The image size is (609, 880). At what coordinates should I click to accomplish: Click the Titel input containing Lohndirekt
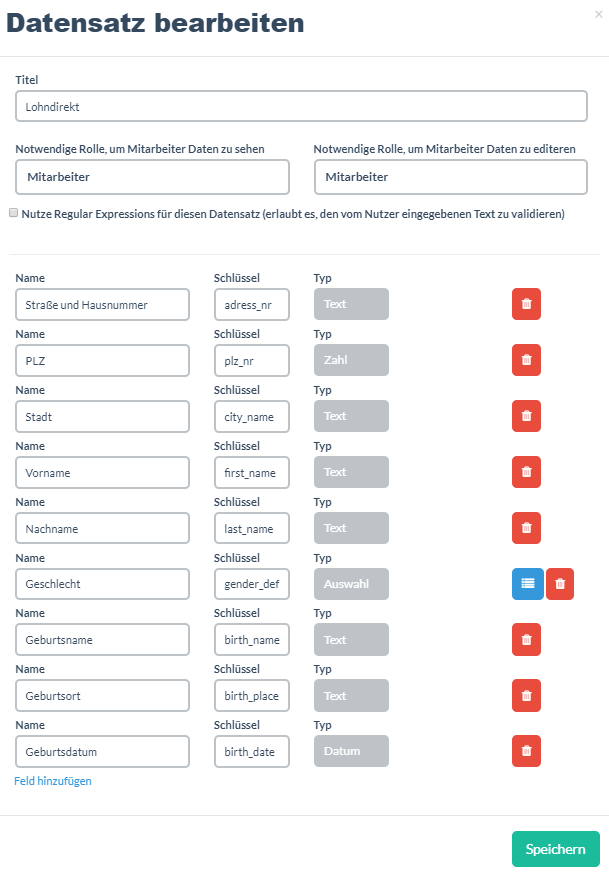[301, 106]
